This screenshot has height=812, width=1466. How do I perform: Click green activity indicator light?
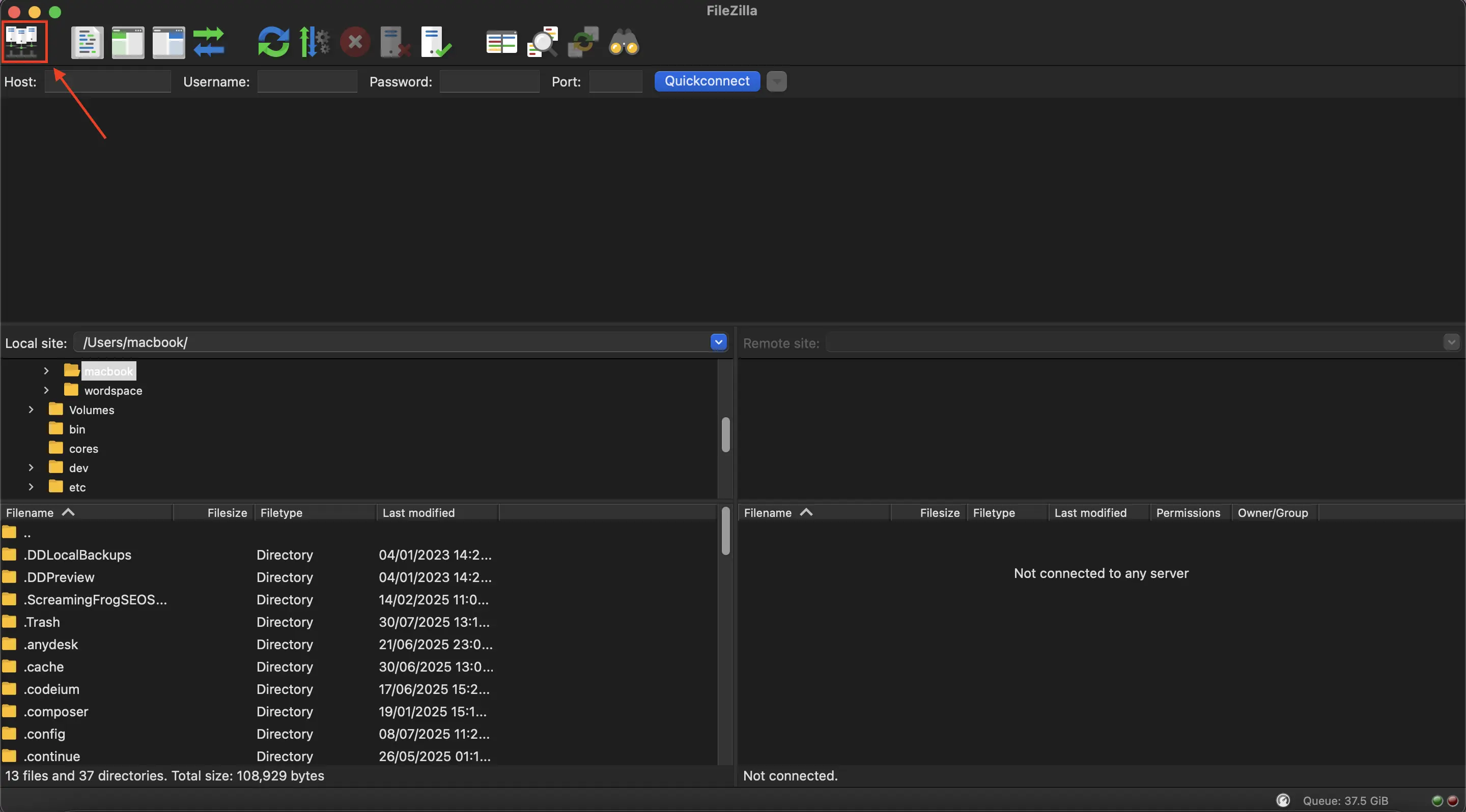click(1437, 800)
